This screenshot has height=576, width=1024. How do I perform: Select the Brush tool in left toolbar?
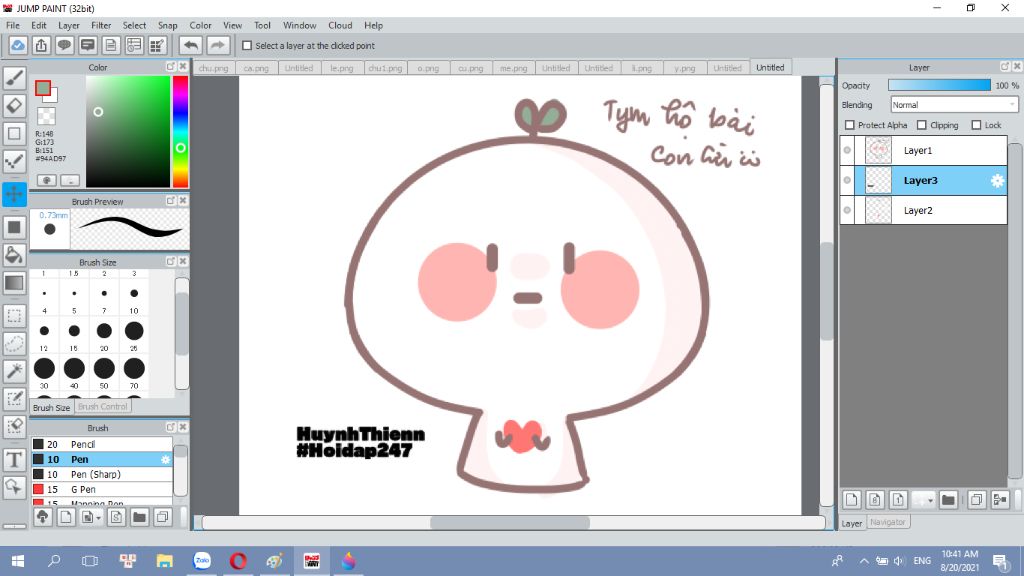(14, 78)
